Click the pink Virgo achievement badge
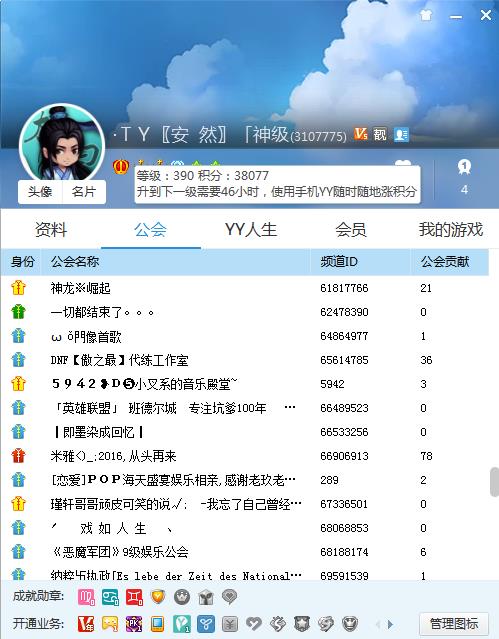This screenshot has height=639, width=499. 86,597
